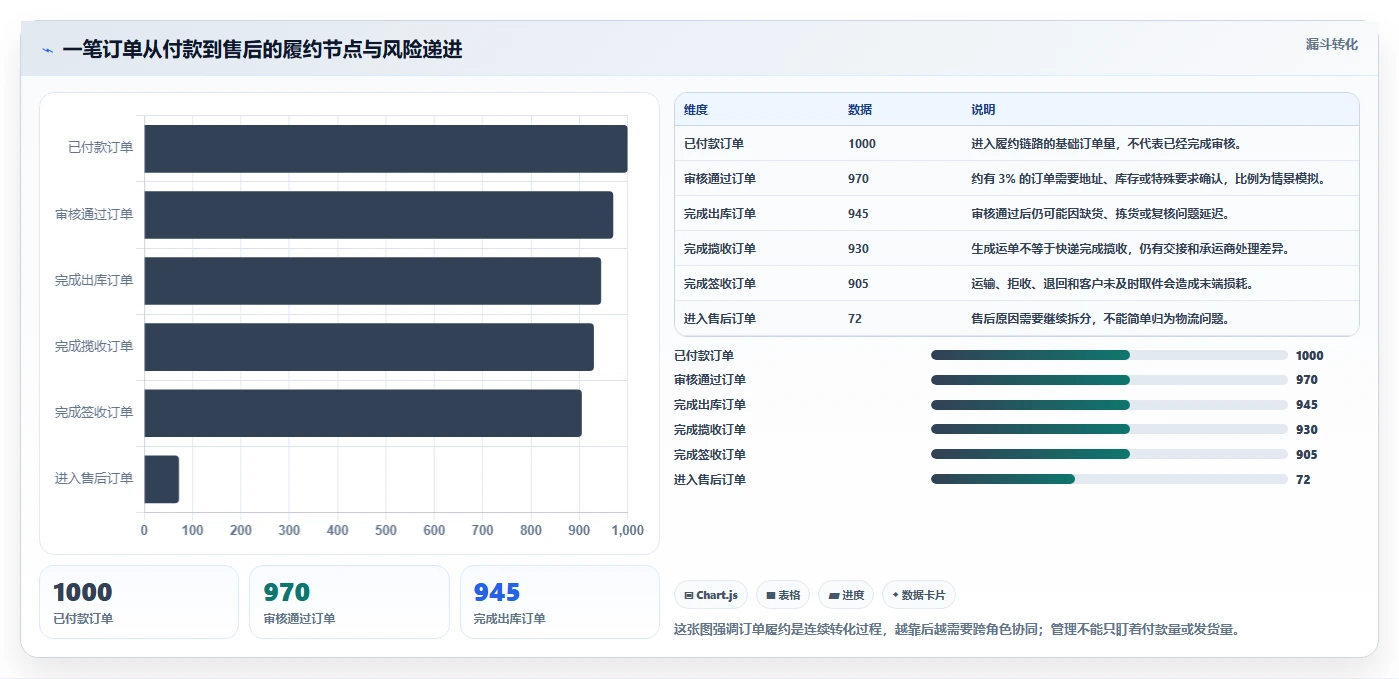Viewport: 1399px width, 679px height.
Task: Click the table data value 945
Action: point(858,214)
